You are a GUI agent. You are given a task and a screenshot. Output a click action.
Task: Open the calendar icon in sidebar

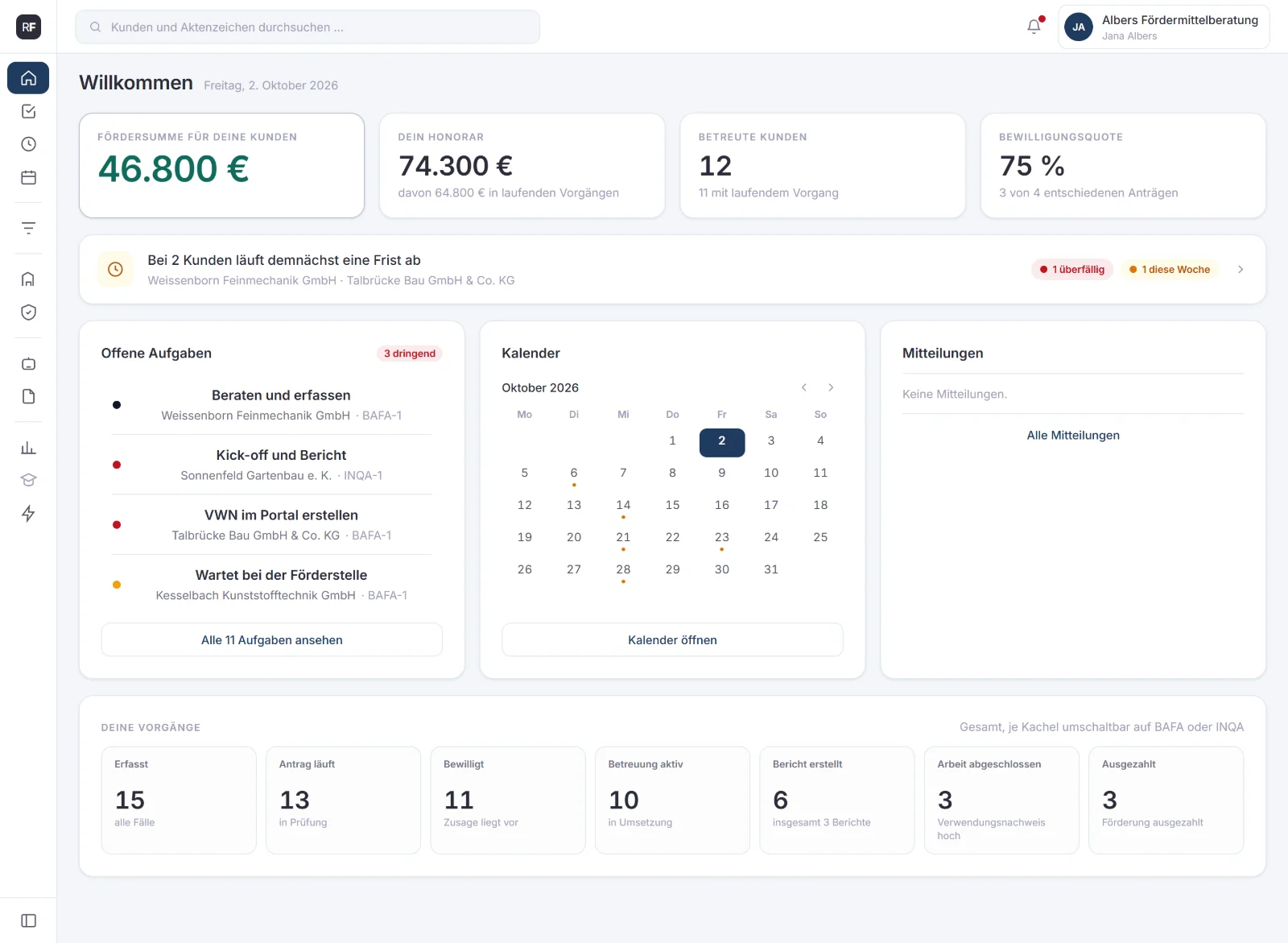[28, 177]
